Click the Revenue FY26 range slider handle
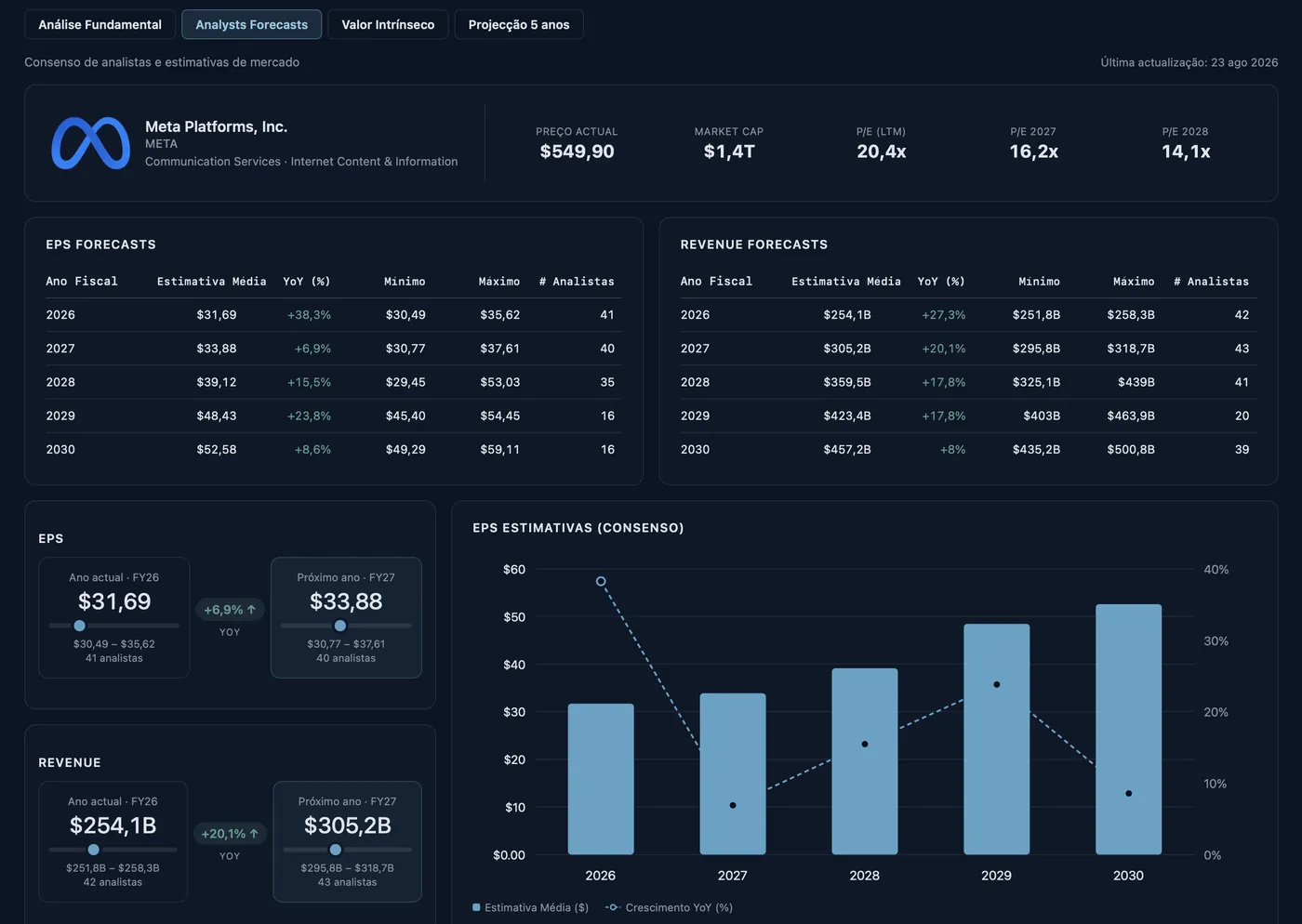Viewport: 1302px width, 924px height. (x=93, y=850)
